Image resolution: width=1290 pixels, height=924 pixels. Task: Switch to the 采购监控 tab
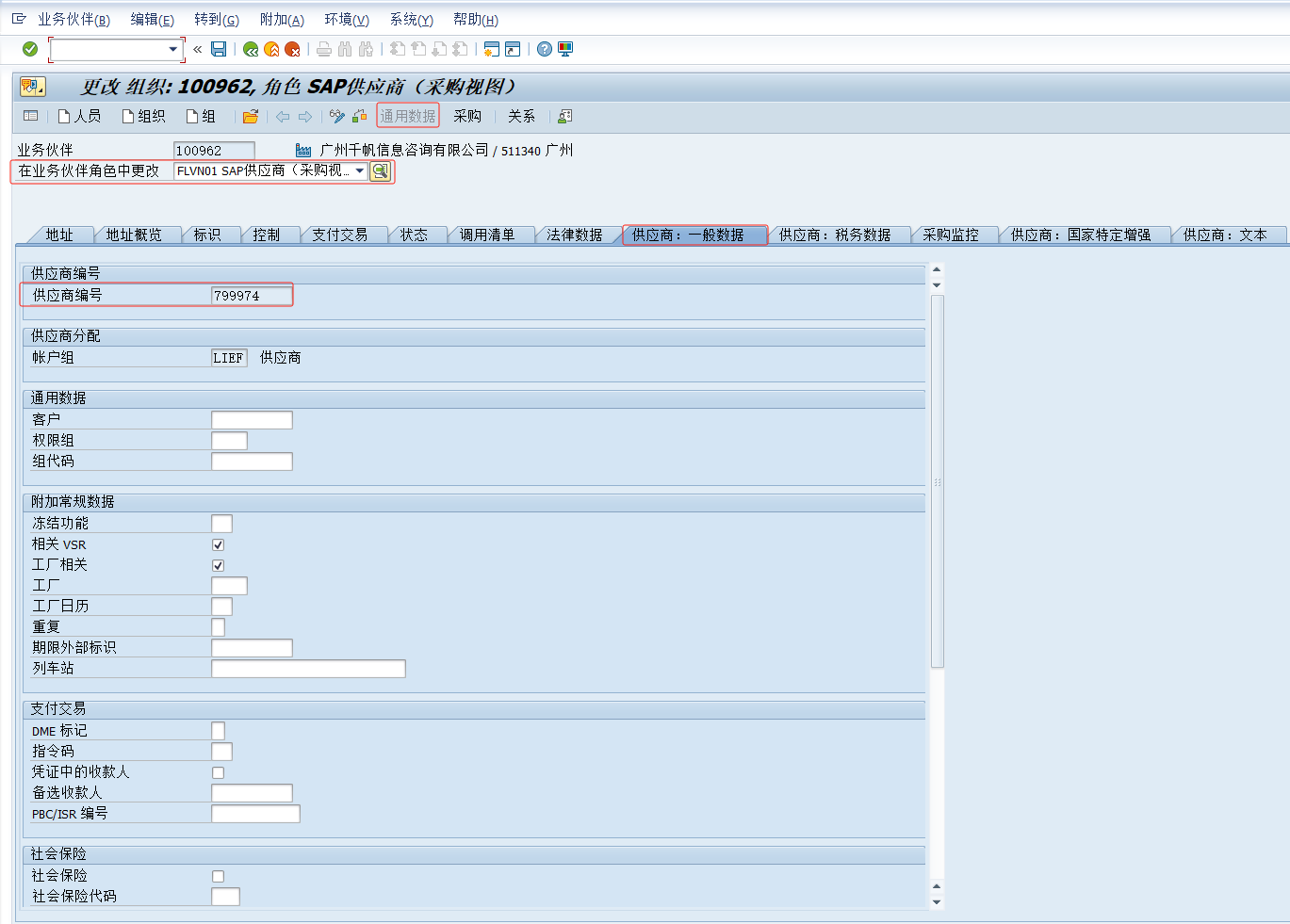pyautogui.click(x=951, y=235)
